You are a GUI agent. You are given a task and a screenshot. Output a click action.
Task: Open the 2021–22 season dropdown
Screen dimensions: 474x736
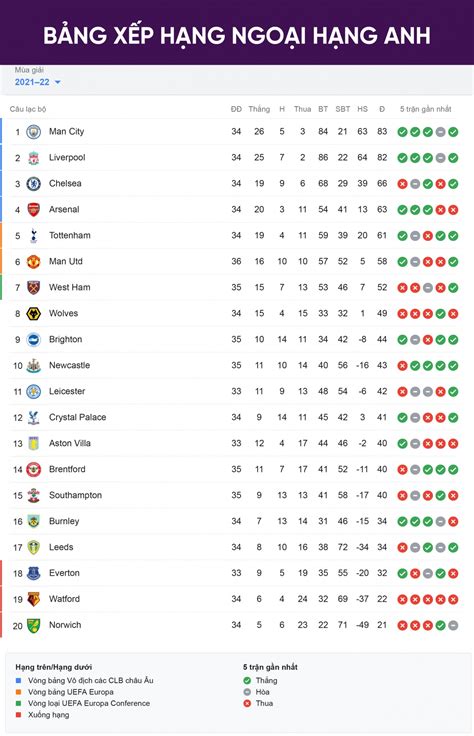38,82
